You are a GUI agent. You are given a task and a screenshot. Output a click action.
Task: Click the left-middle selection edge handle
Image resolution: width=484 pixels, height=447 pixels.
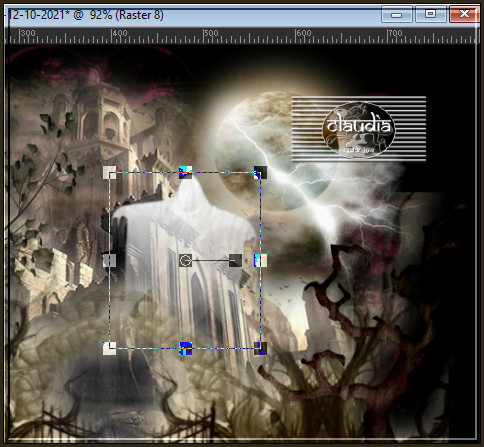pyautogui.click(x=109, y=260)
